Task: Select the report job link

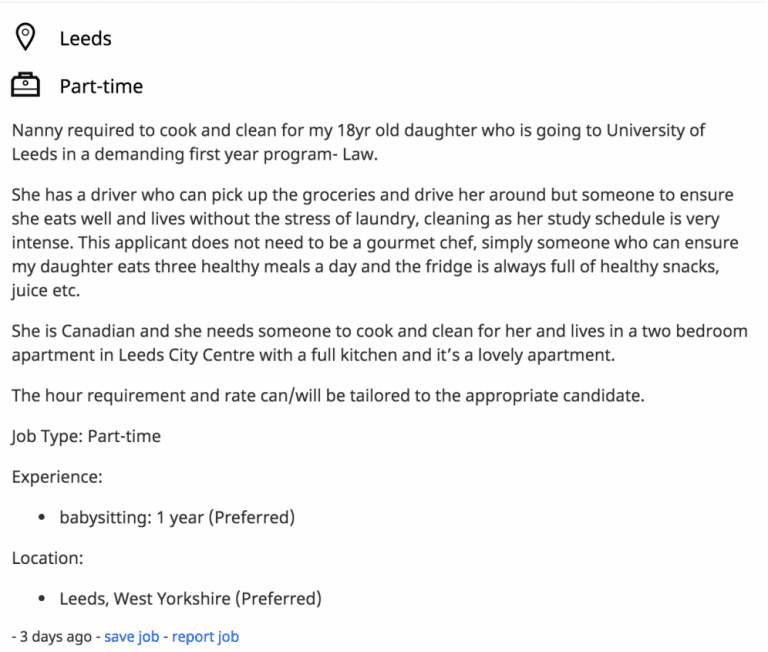Action: (205, 636)
